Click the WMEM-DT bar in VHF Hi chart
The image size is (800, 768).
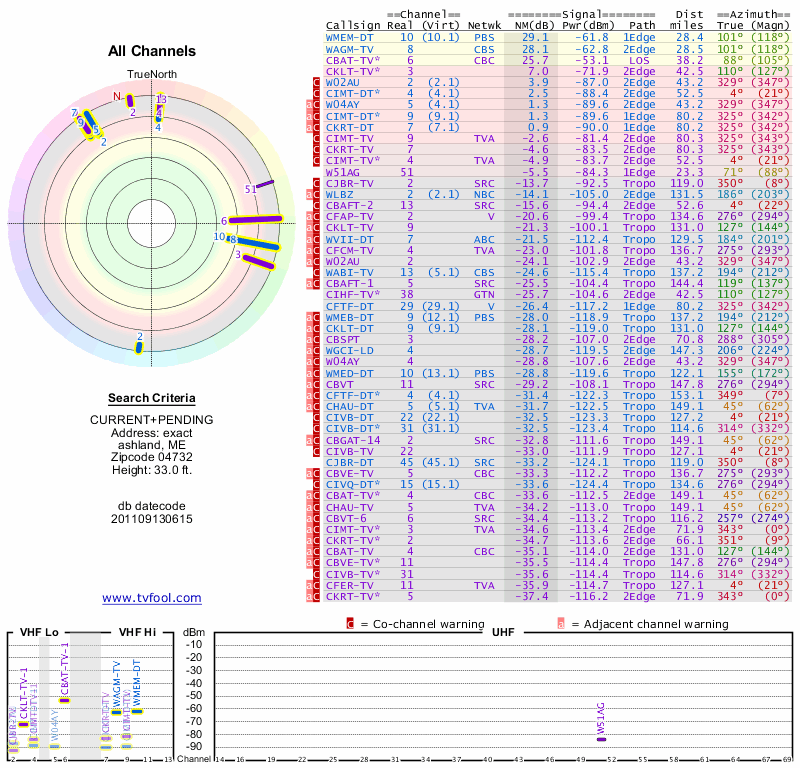tap(137, 711)
